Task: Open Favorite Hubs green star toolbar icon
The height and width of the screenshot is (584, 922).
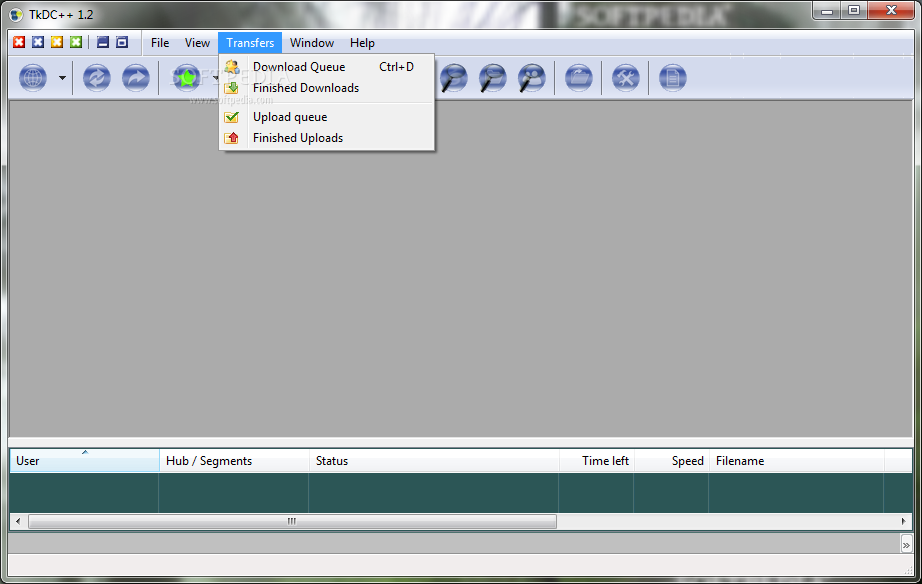Action: click(x=186, y=78)
